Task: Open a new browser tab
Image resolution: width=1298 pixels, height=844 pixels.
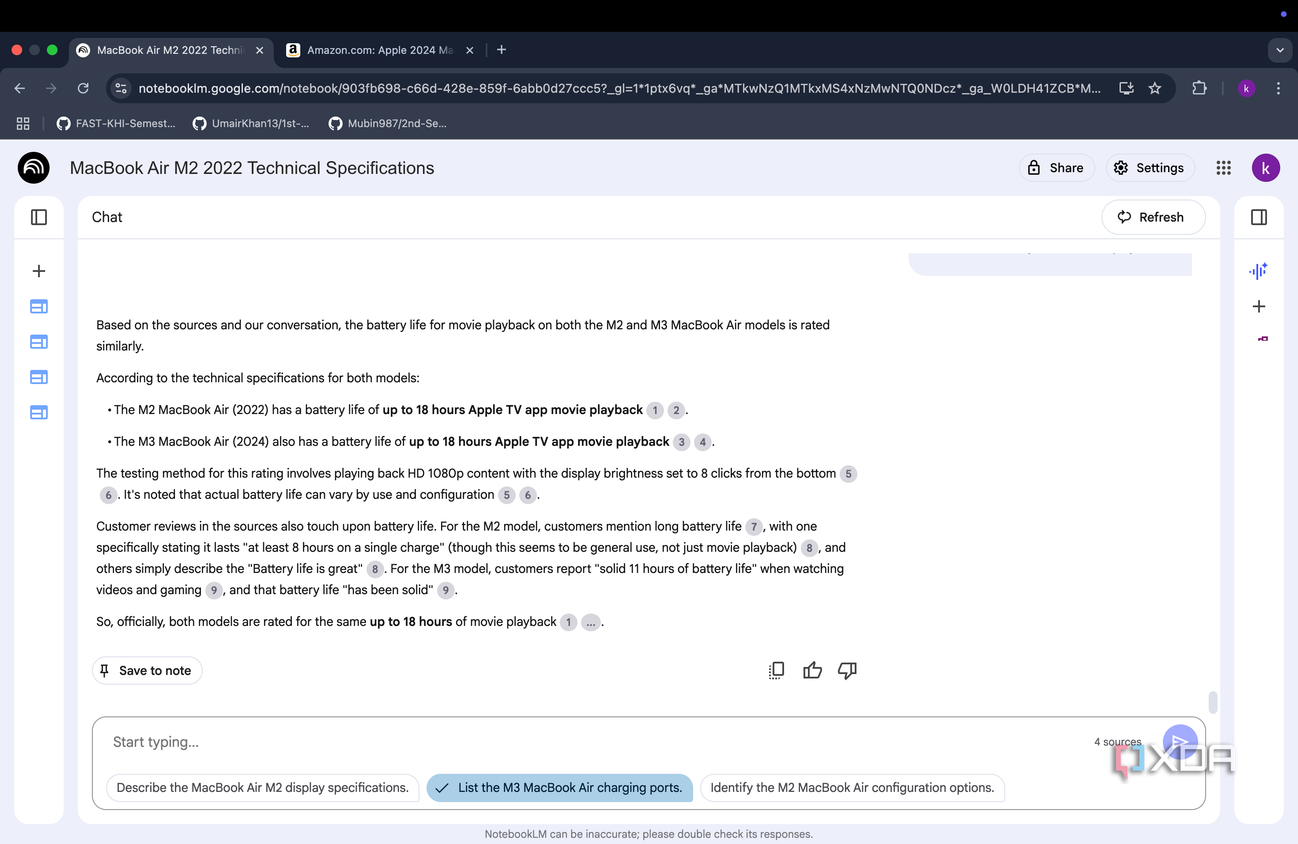Action: (501, 50)
